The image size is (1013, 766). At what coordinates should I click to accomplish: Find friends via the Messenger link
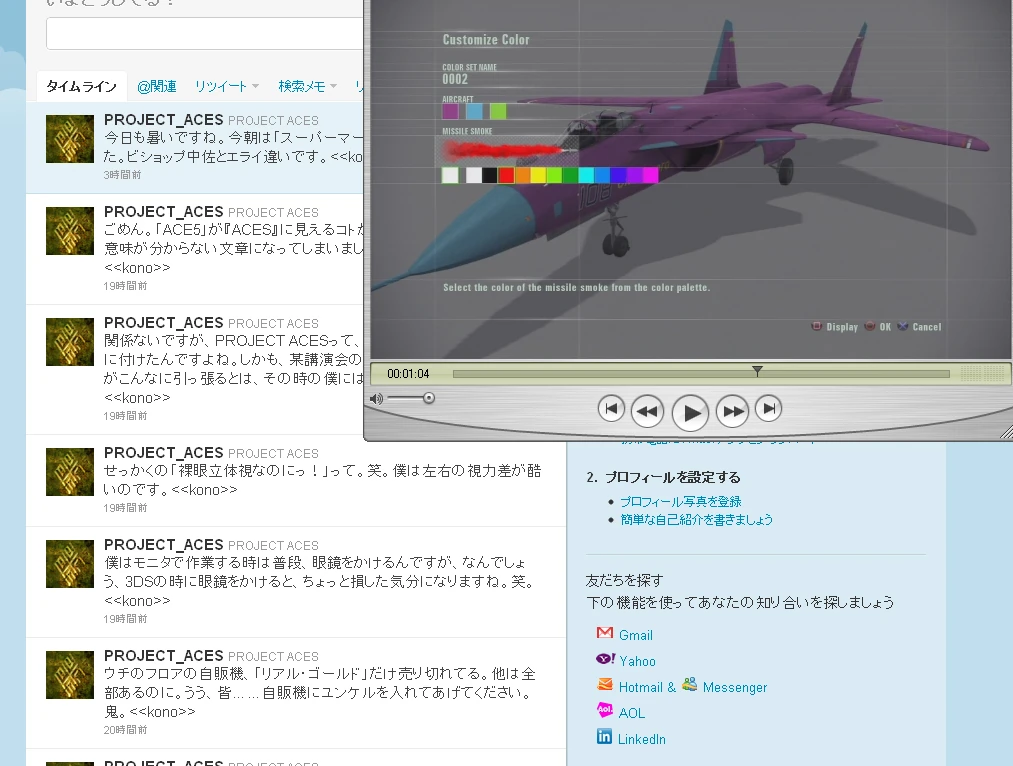click(735, 687)
